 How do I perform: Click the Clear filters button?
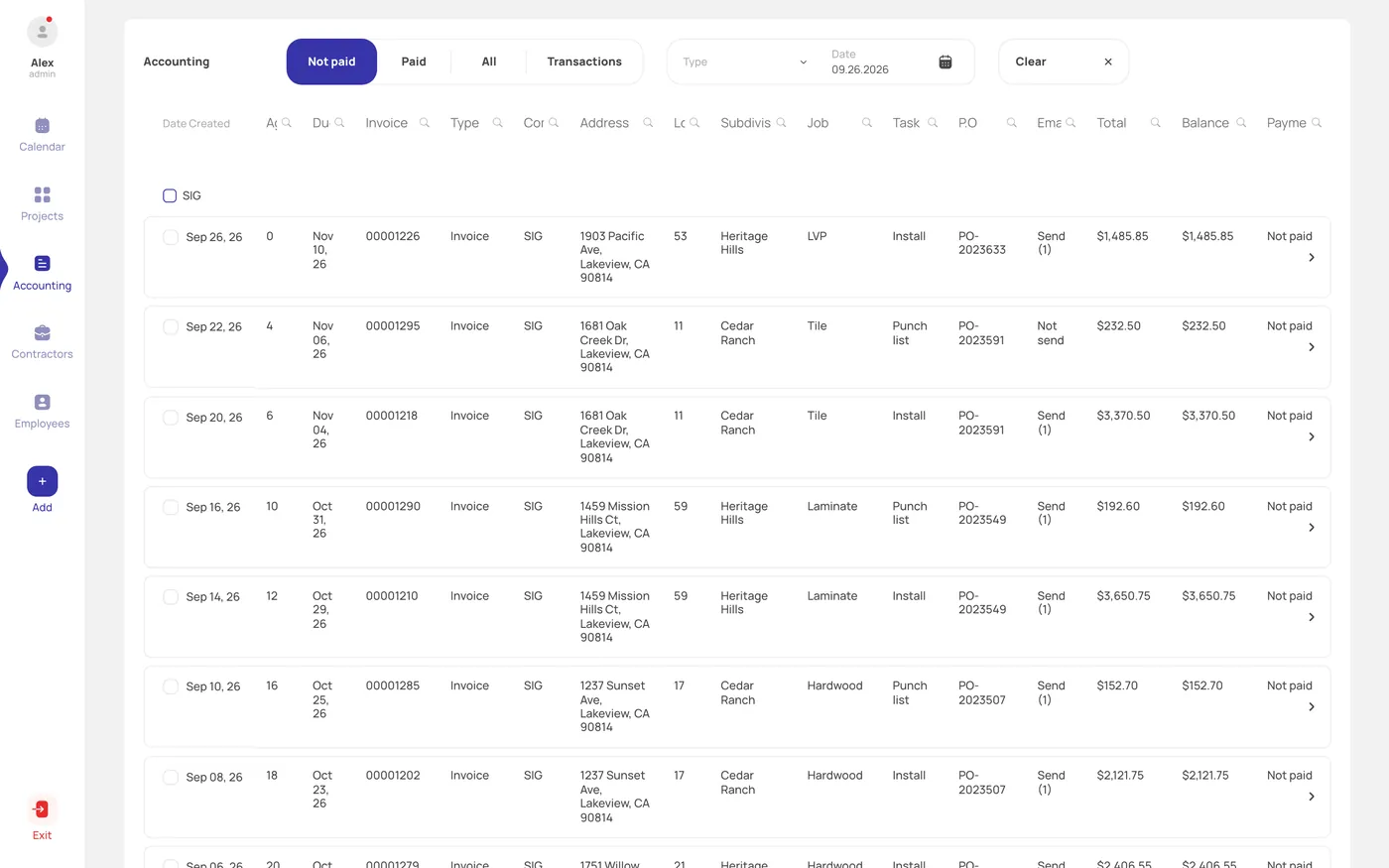point(1064,62)
